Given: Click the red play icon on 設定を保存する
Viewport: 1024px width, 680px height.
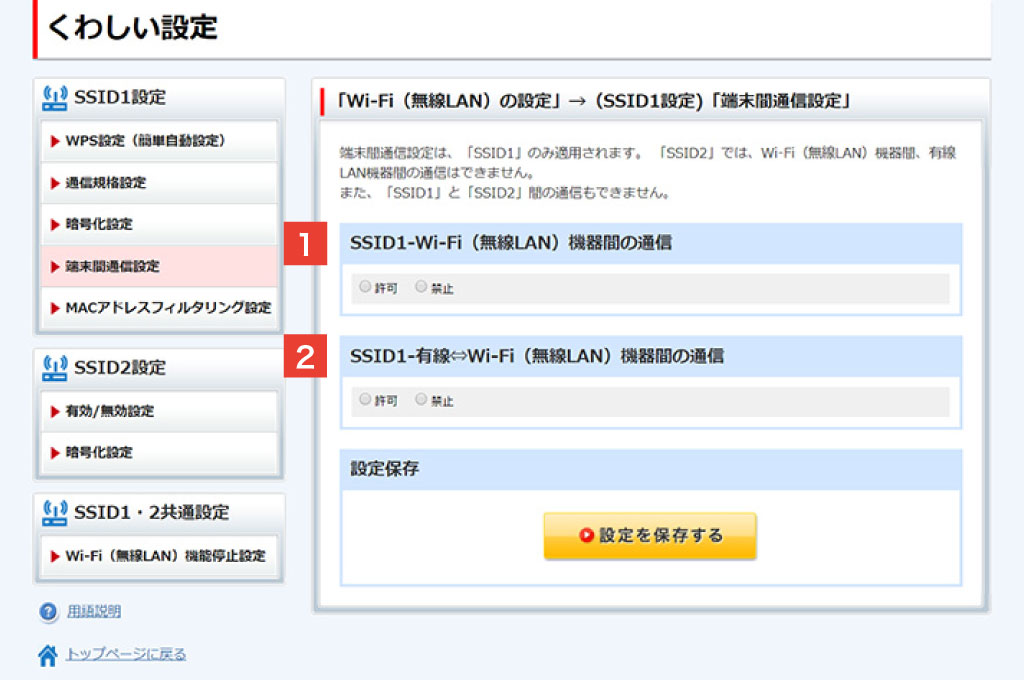Looking at the screenshot, I should pyautogui.click(x=586, y=536).
